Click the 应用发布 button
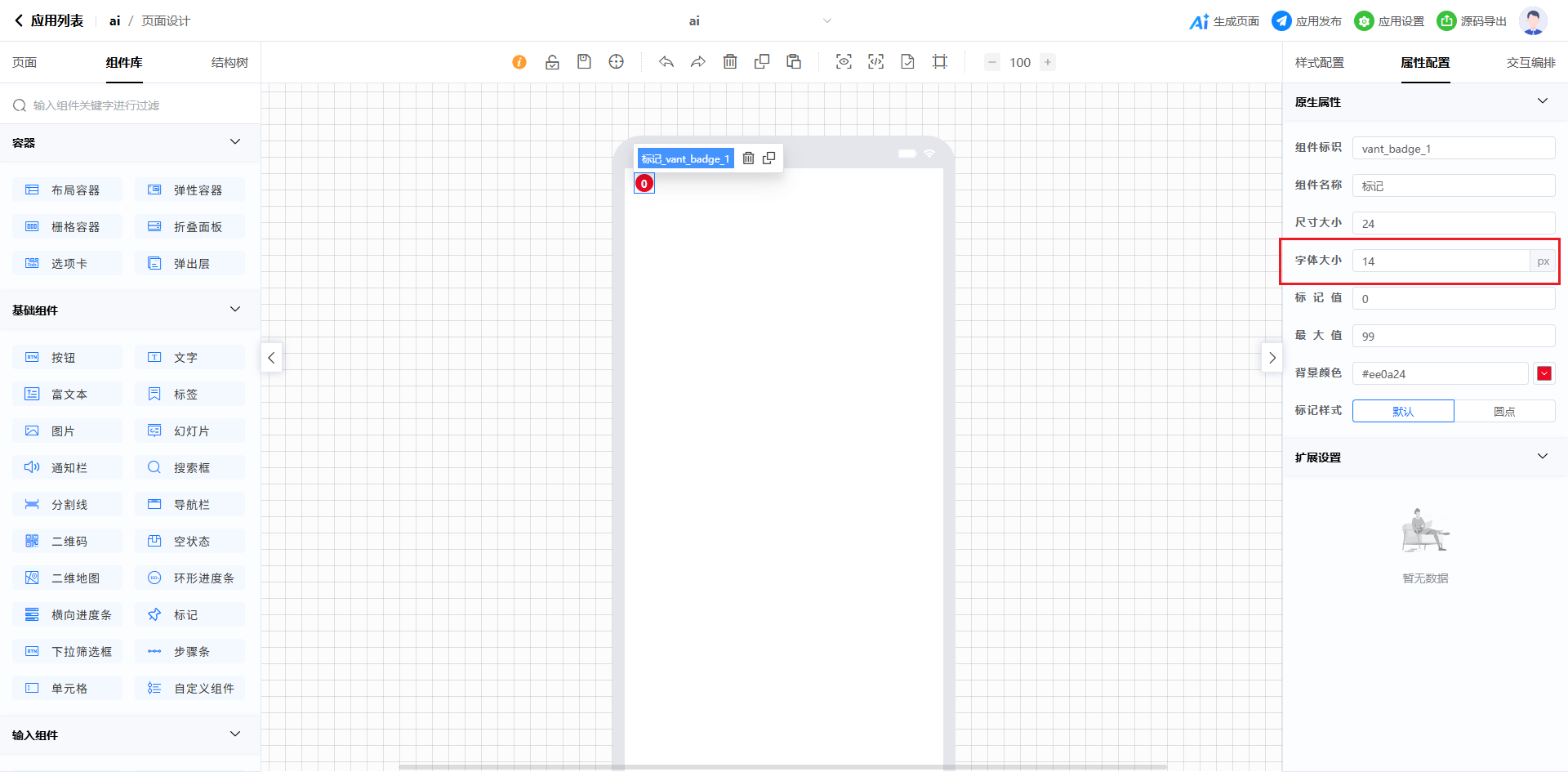Image resolution: width=1568 pixels, height=772 pixels. (x=1307, y=21)
